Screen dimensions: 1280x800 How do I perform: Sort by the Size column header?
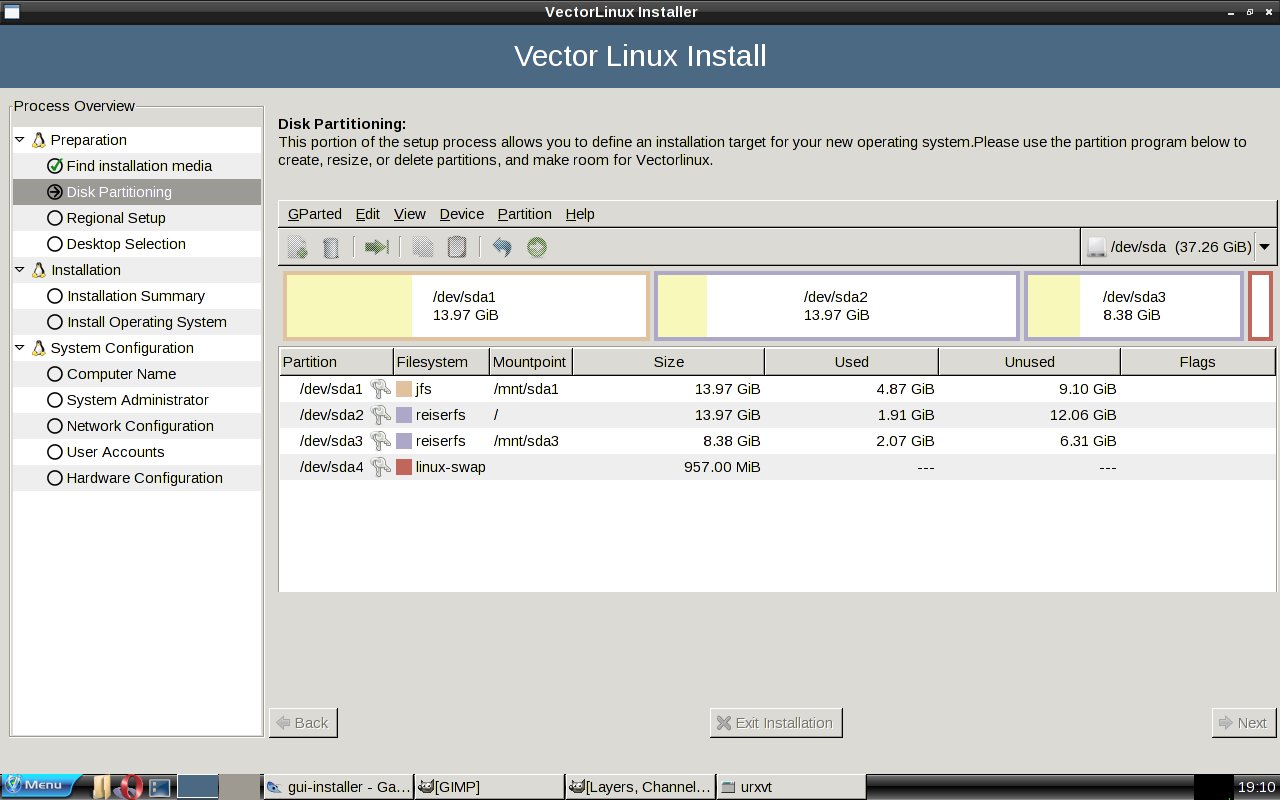point(668,362)
